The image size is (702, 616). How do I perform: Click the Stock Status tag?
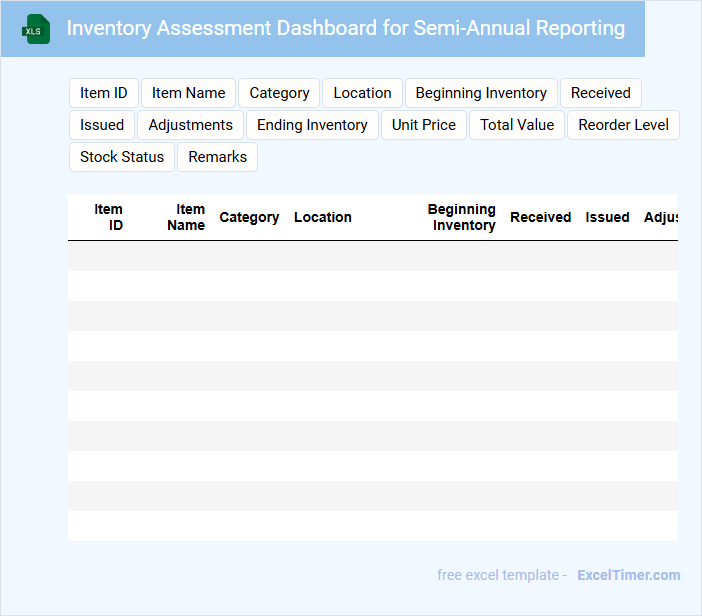click(x=122, y=157)
